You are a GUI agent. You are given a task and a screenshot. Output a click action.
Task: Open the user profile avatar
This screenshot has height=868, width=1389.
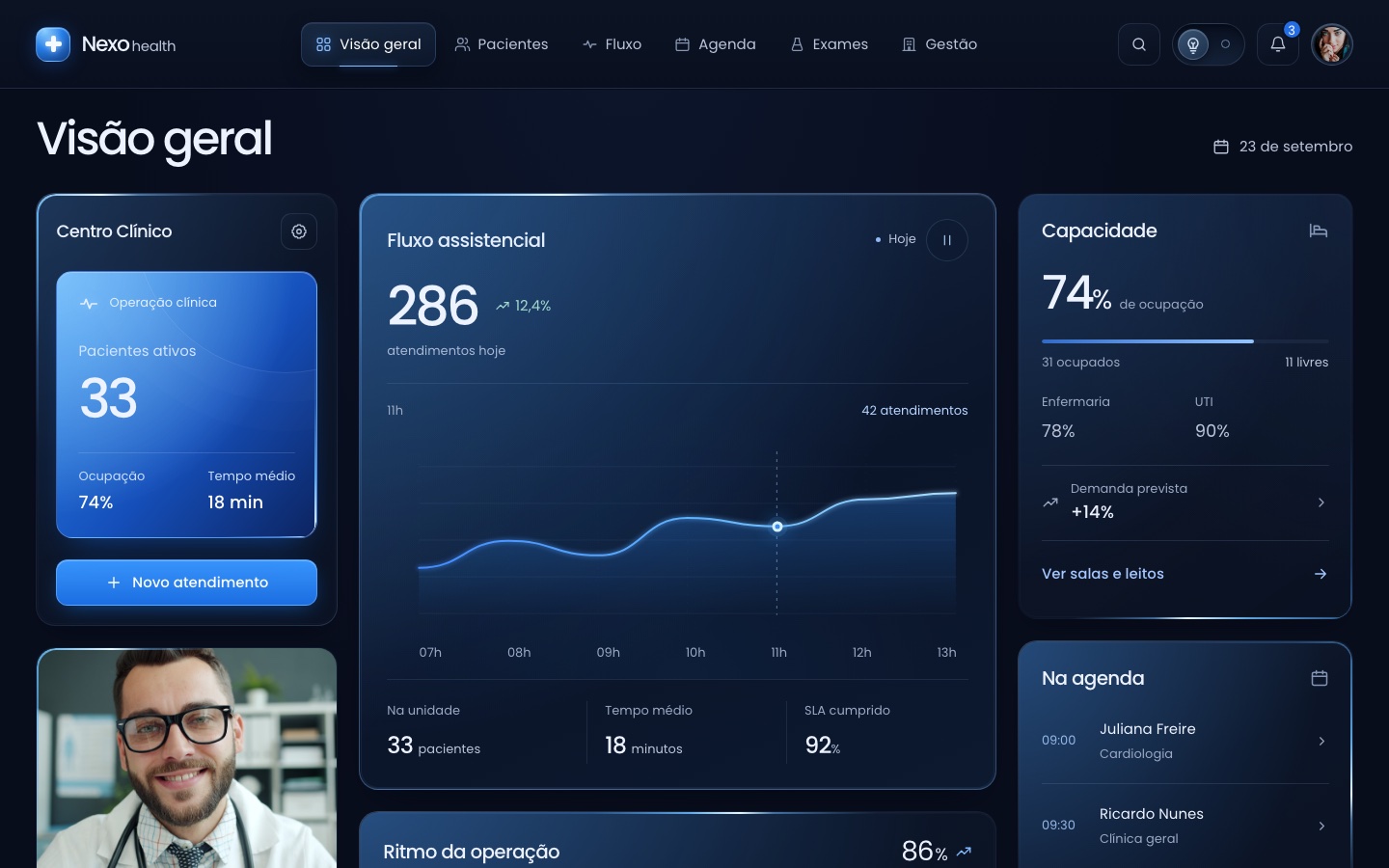tap(1332, 44)
